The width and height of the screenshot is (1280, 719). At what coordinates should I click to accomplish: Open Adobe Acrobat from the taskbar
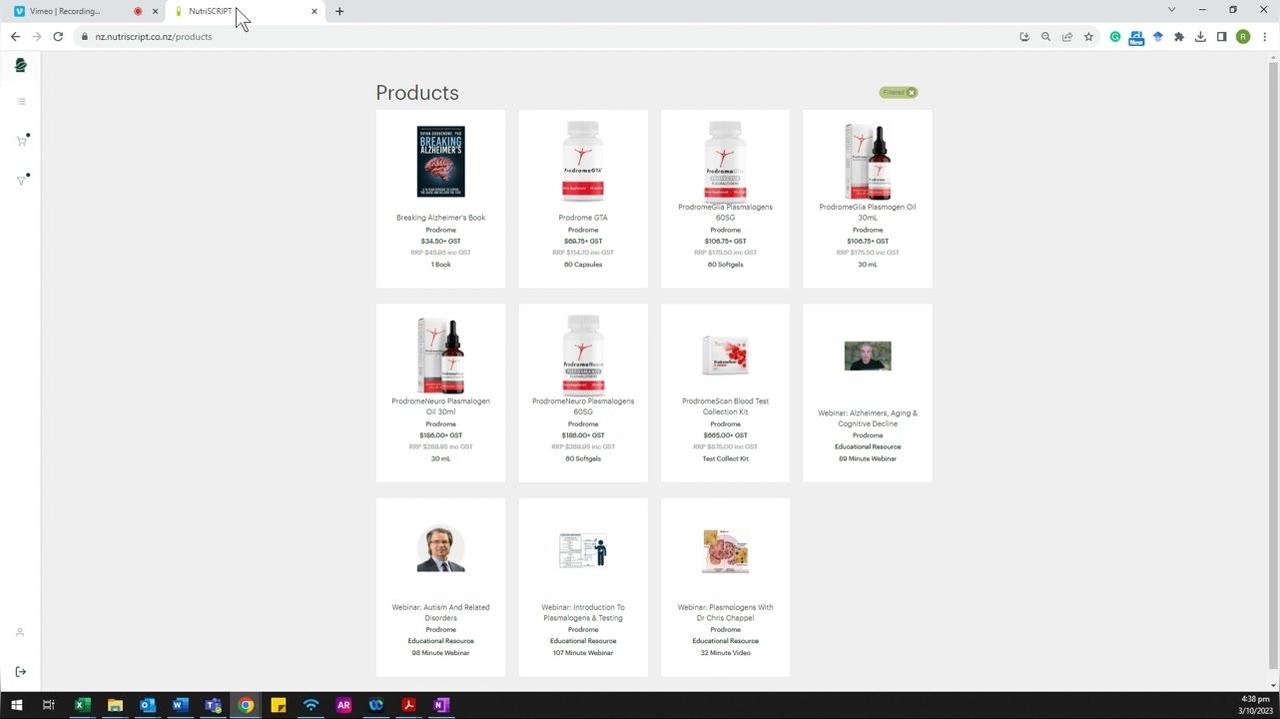point(408,705)
